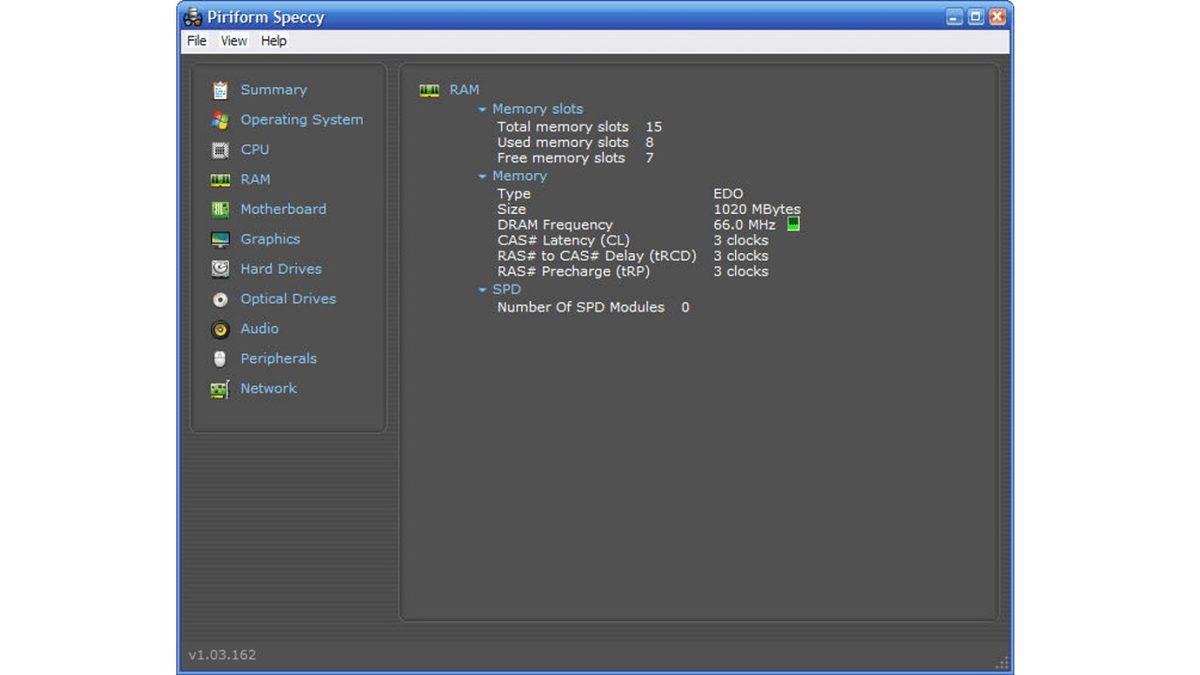Click the Audio speaker icon
1200x675 pixels.
(220, 329)
